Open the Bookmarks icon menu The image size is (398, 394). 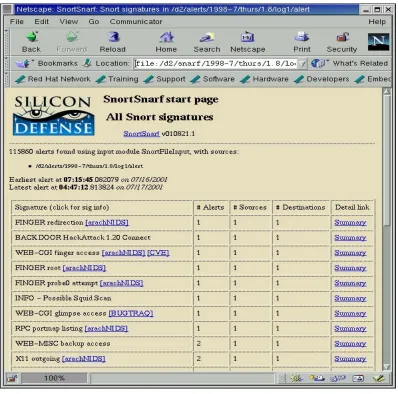[x=23, y=63]
